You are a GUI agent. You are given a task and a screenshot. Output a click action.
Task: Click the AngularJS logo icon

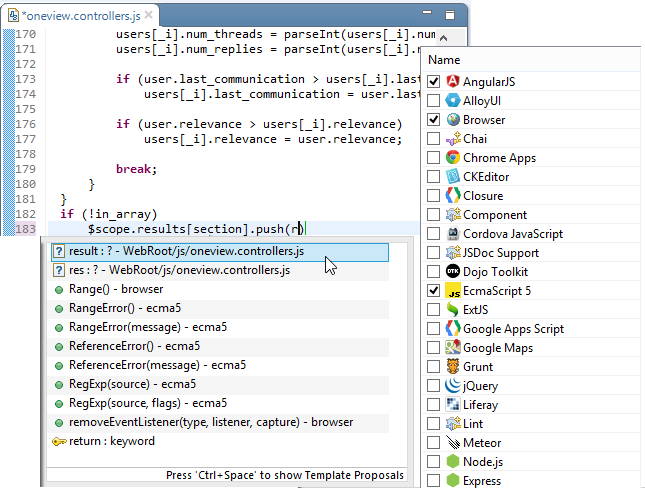pyautogui.click(x=453, y=81)
